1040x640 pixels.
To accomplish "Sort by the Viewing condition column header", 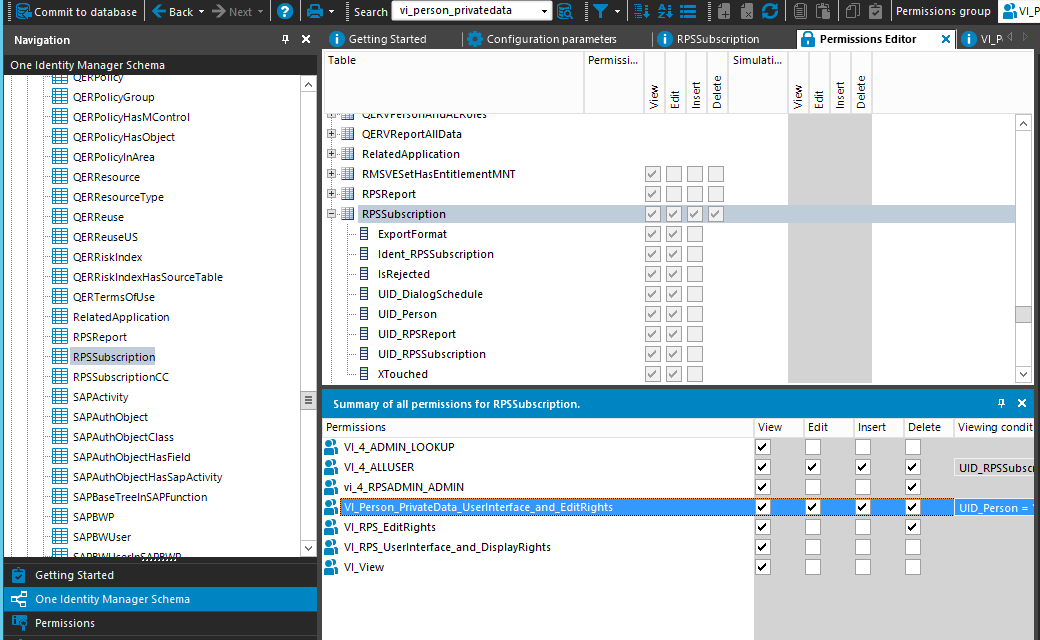I will click(x=994, y=427).
